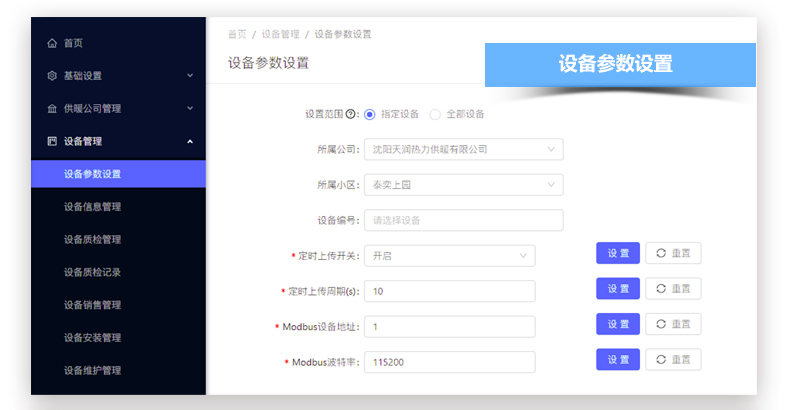This screenshot has width=790, height=410.
Task: Open the 所属小区 dropdown
Action: [x=463, y=185]
